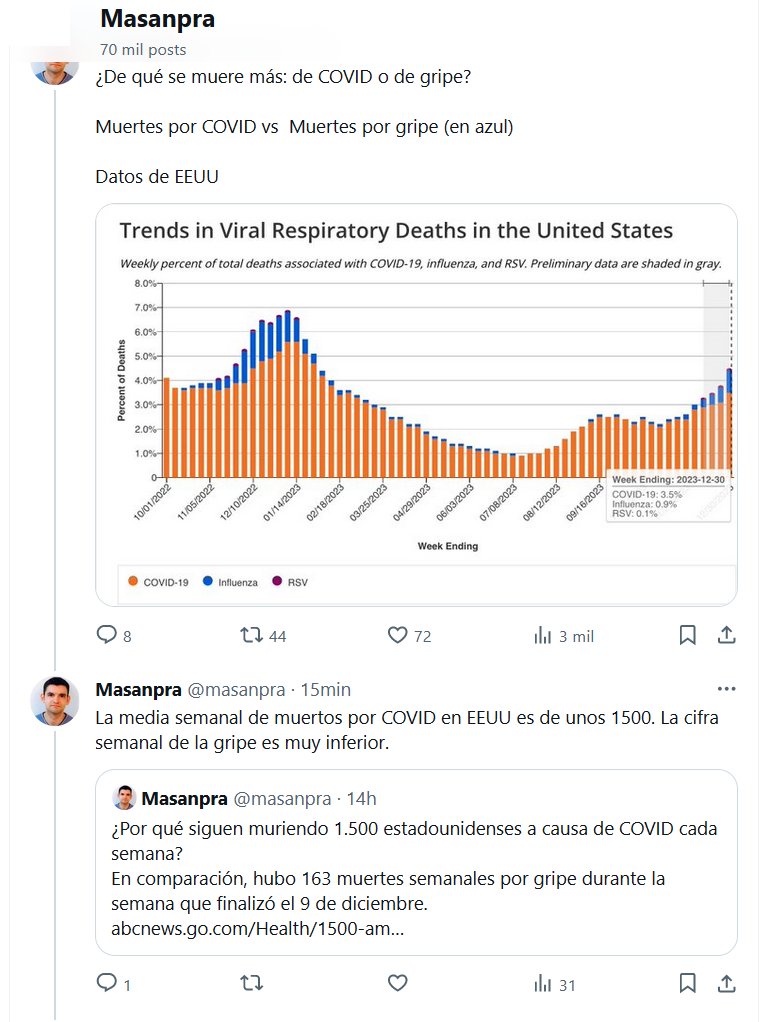Toggle the RSV series in chart legend
This screenshot has height=1022, width=784.
(290, 581)
